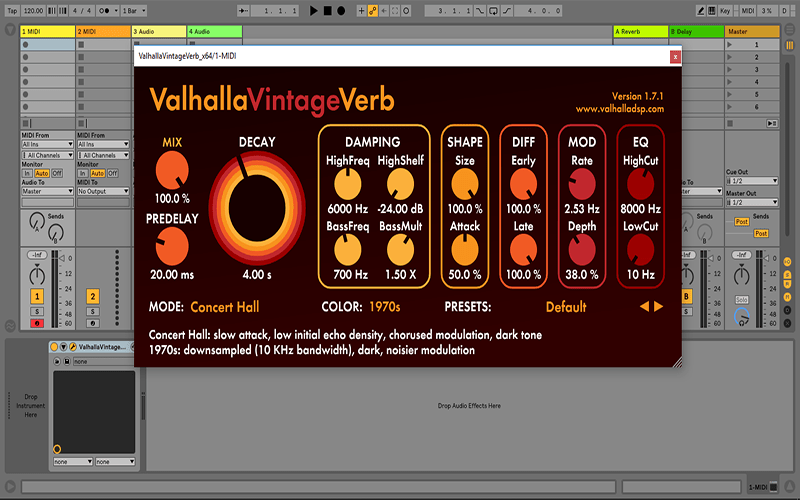Image resolution: width=800 pixels, height=500 pixels.
Task: Click the Punch-Out switch icon
Action: (x=507, y=10)
